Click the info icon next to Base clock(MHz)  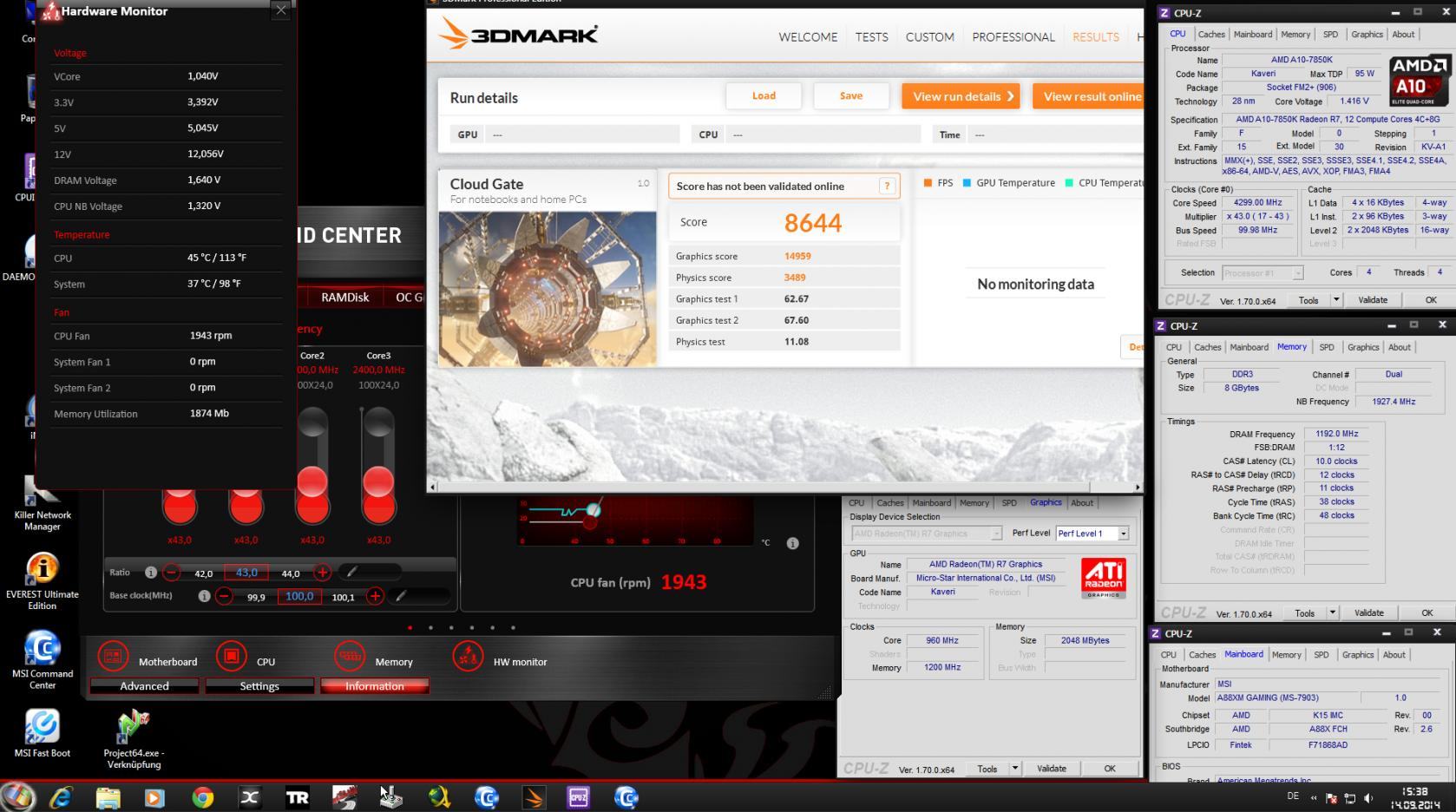204,596
